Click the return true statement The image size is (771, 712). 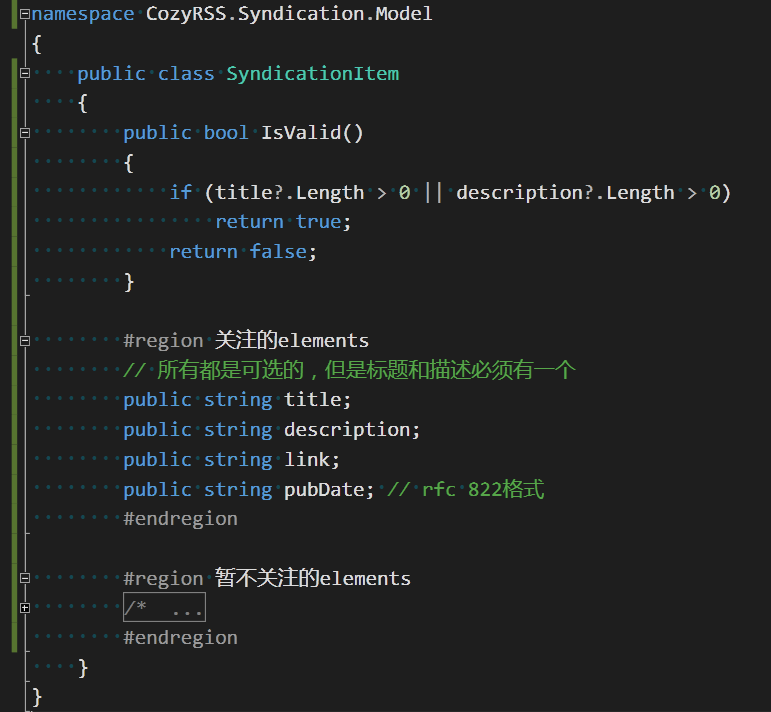coord(283,222)
